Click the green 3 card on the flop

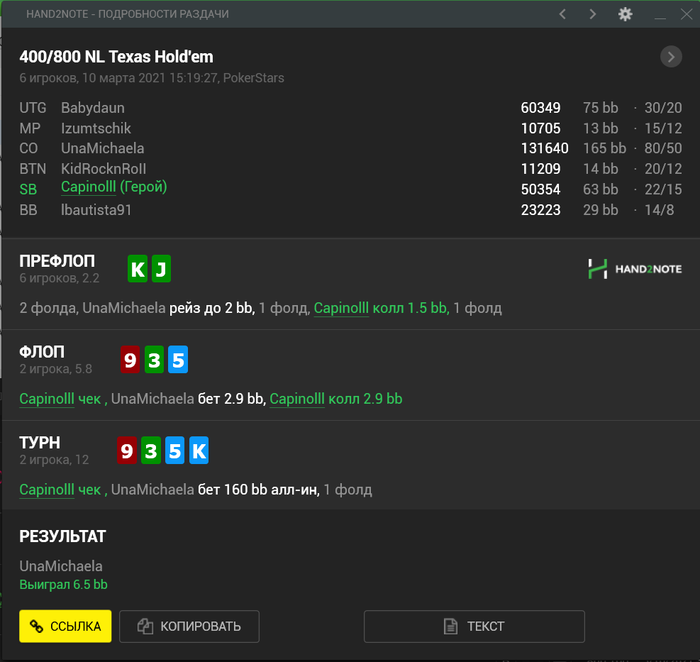click(x=154, y=359)
